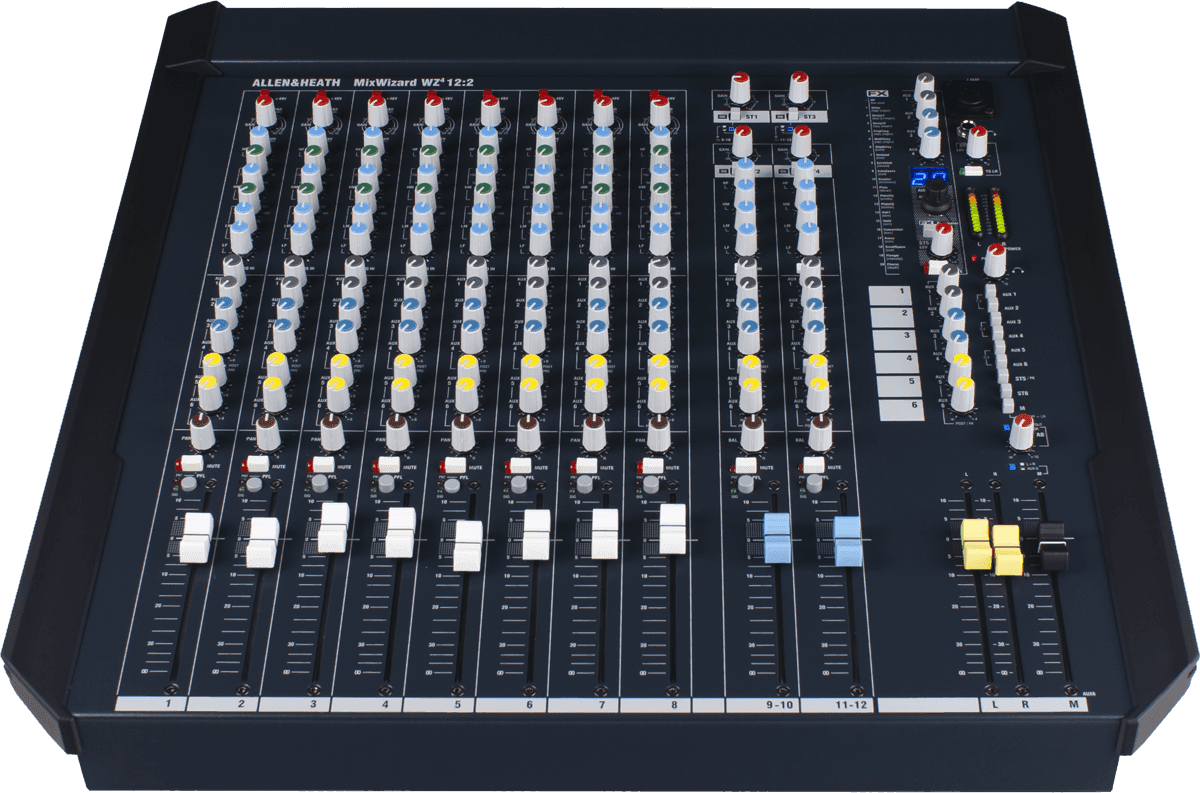The image size is (1200, 793).
Task: Click the red AB knob above master faders
Action: (x=1021, y=432)
